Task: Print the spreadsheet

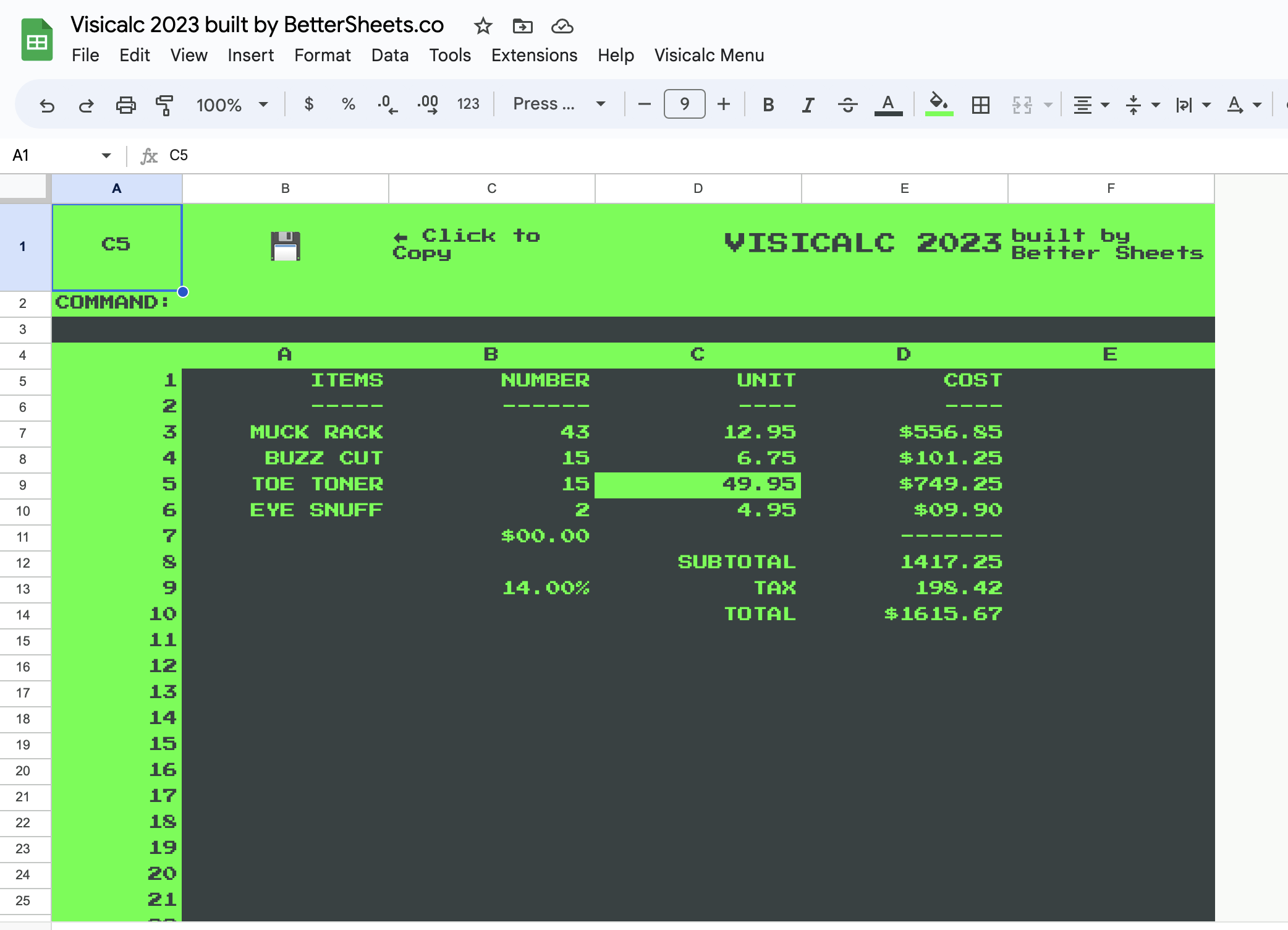Action: (x=125, y=105)
